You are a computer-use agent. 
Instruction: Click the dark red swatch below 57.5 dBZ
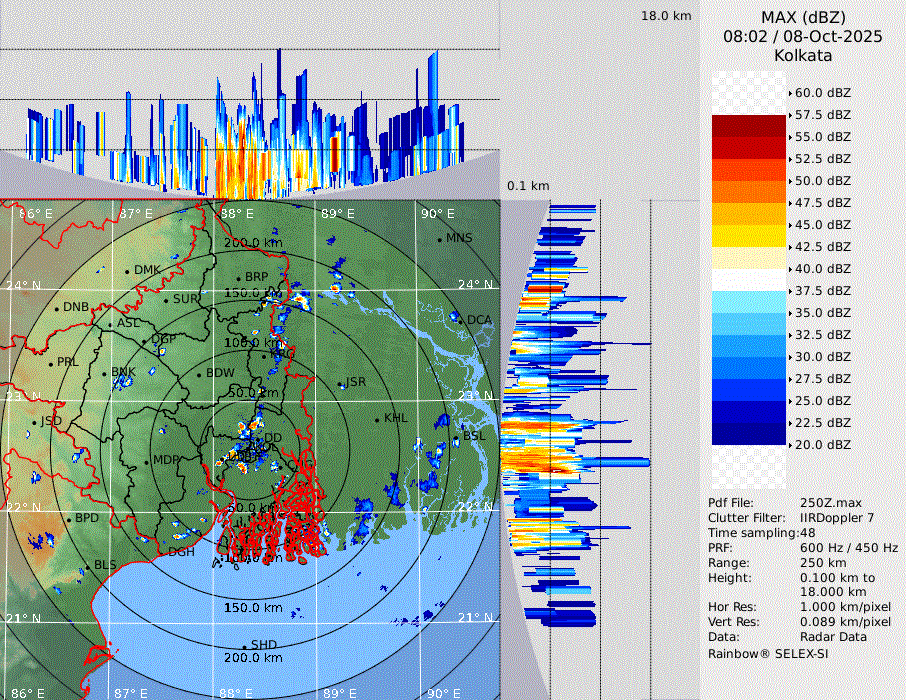pos(749,126)
